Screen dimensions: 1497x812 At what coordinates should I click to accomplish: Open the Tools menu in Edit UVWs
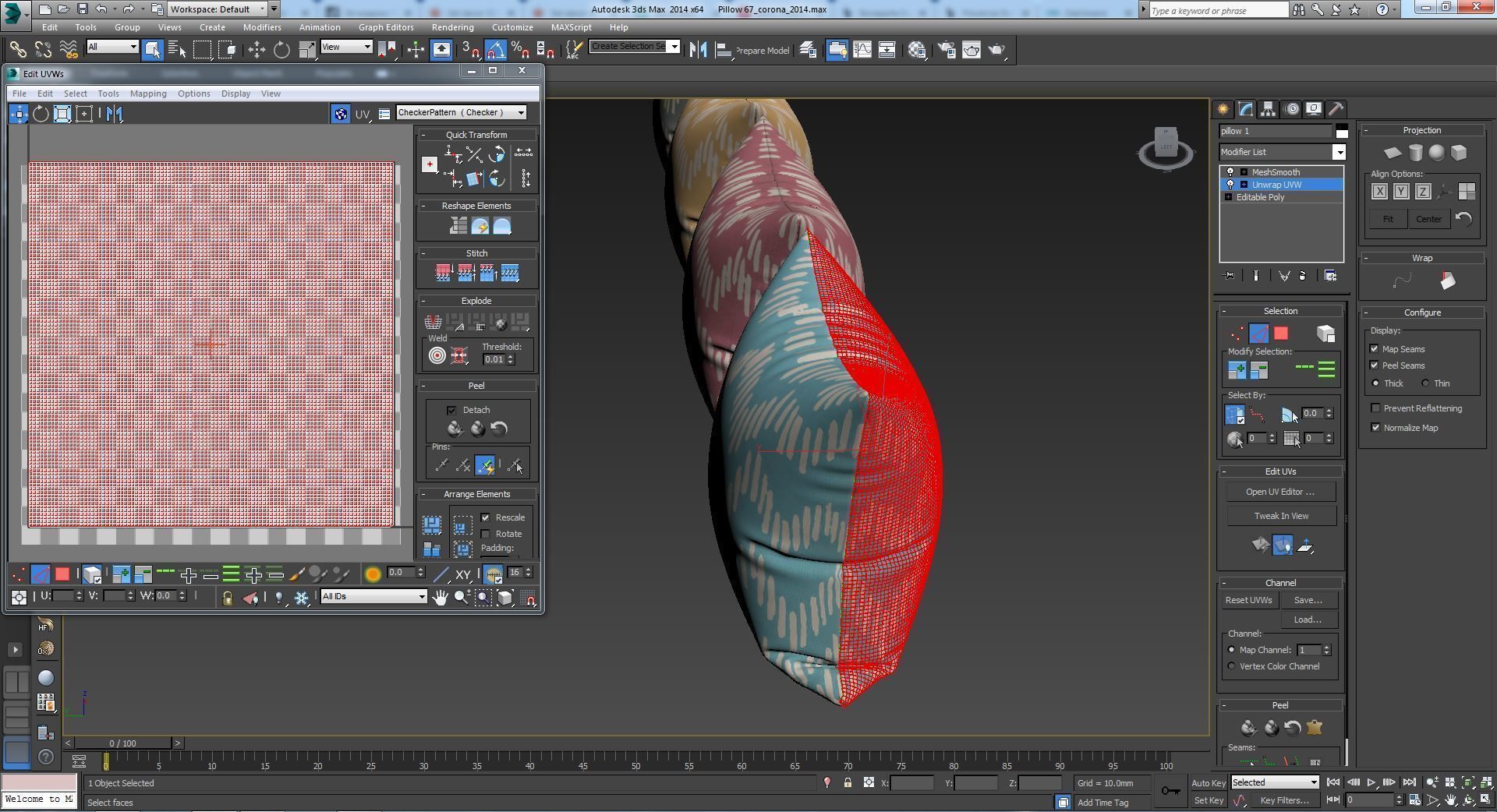[x=108, y=94]
